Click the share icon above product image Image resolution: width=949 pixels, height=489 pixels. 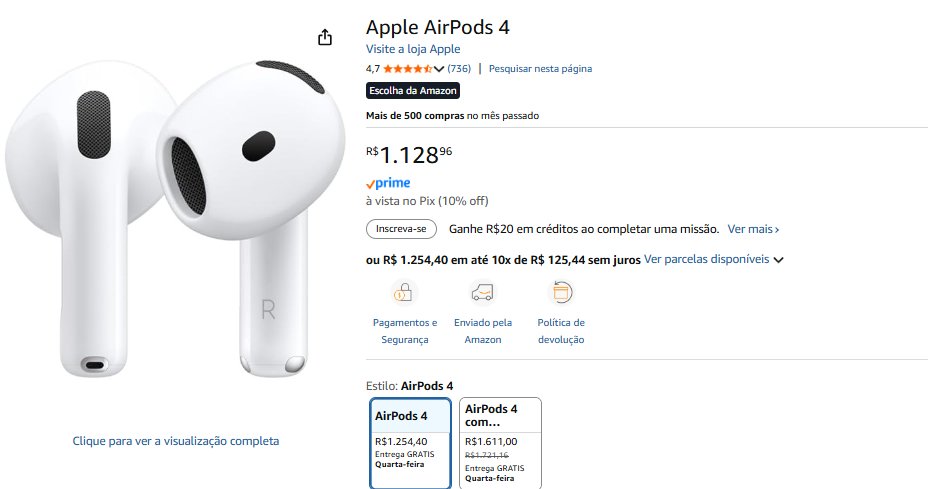pyautogui.click(x=324, y=37)
